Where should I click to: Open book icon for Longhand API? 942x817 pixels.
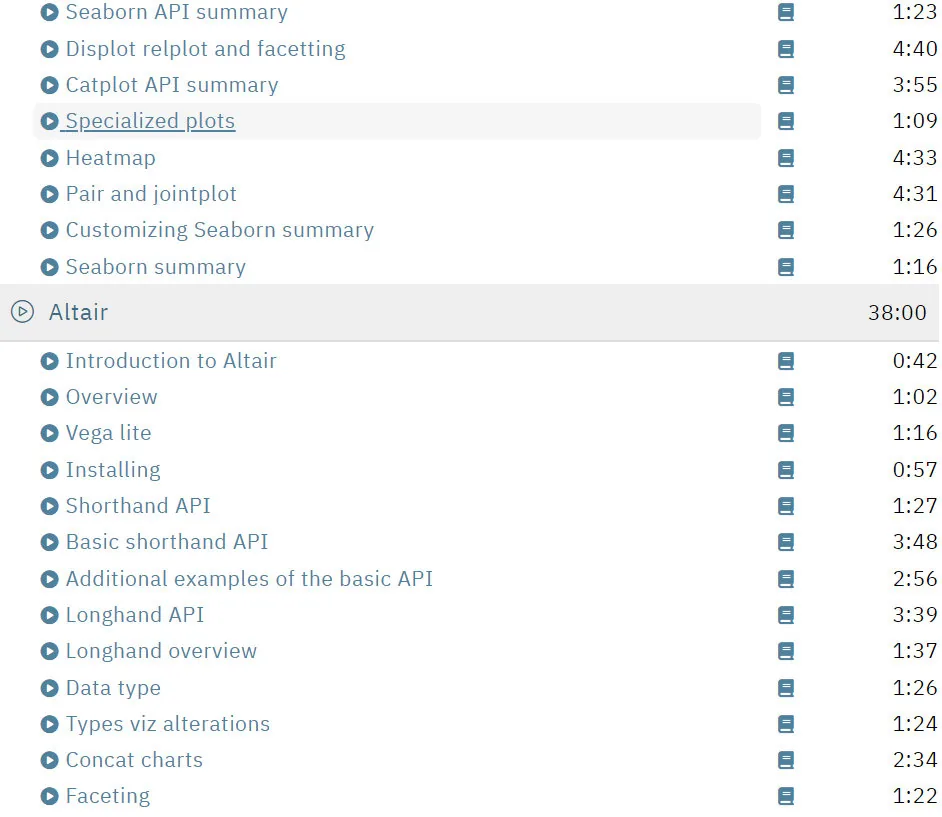[786, 615]
